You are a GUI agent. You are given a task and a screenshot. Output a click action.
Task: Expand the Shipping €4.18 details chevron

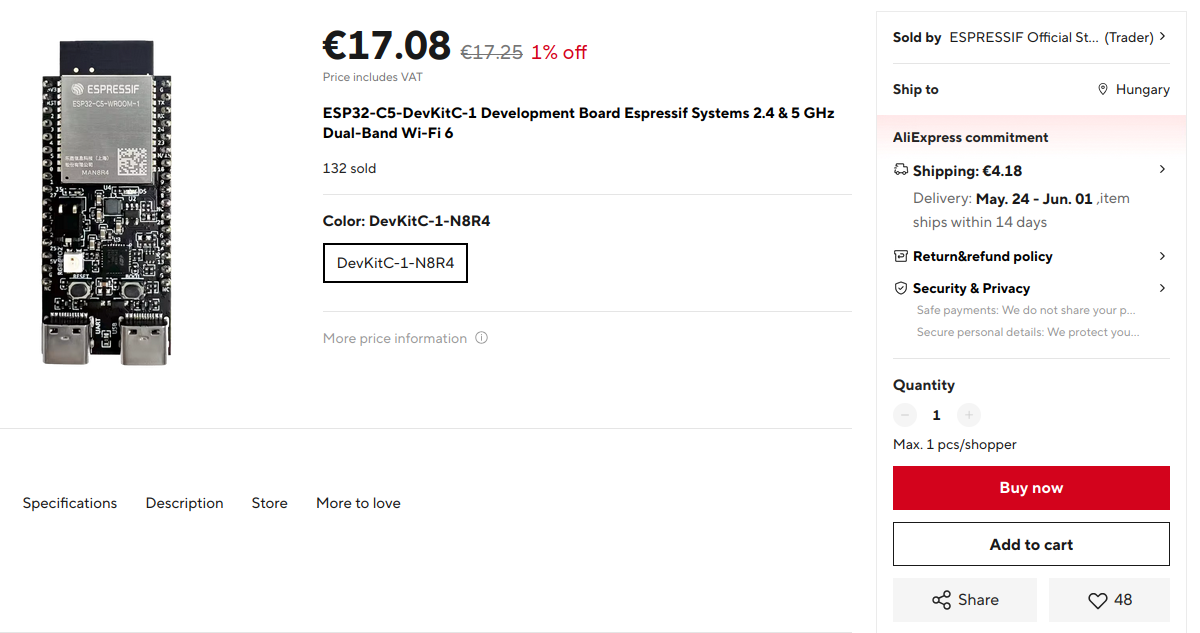1162,170
